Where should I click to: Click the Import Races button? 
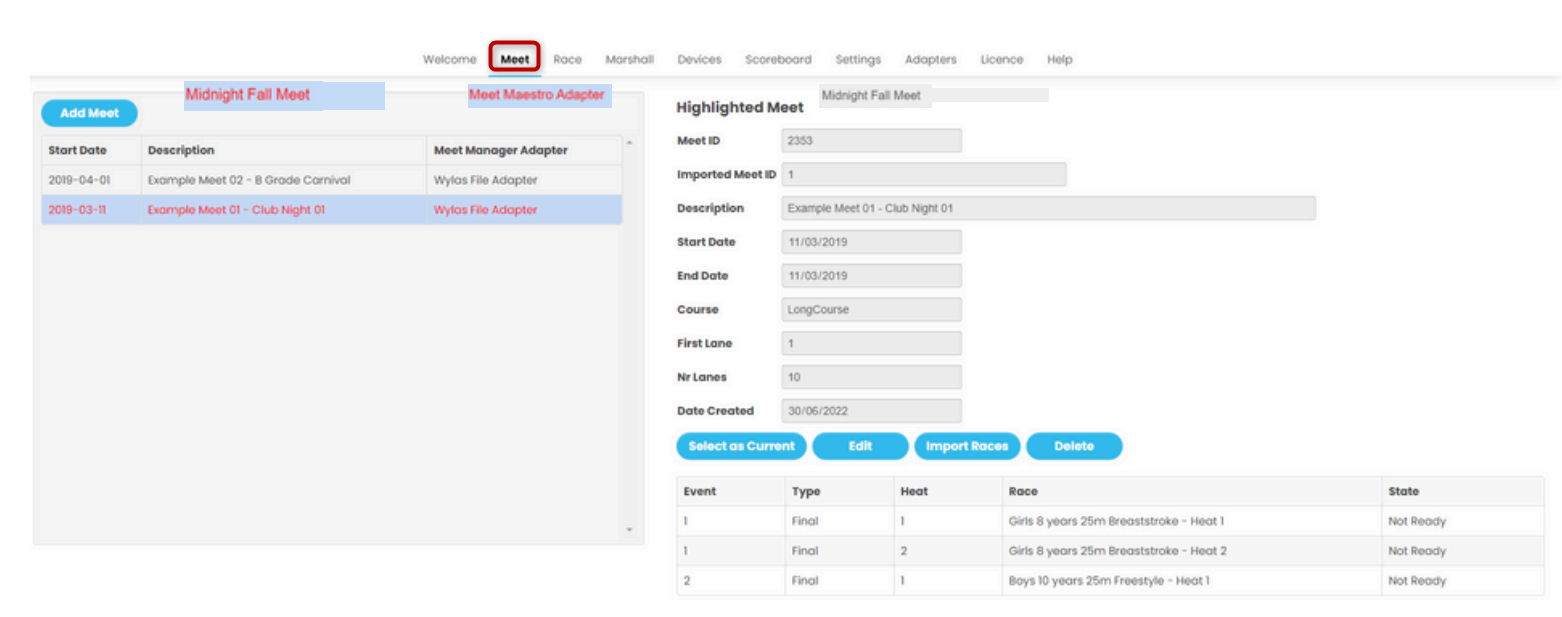pyautogui.click(x=966, y=447)
